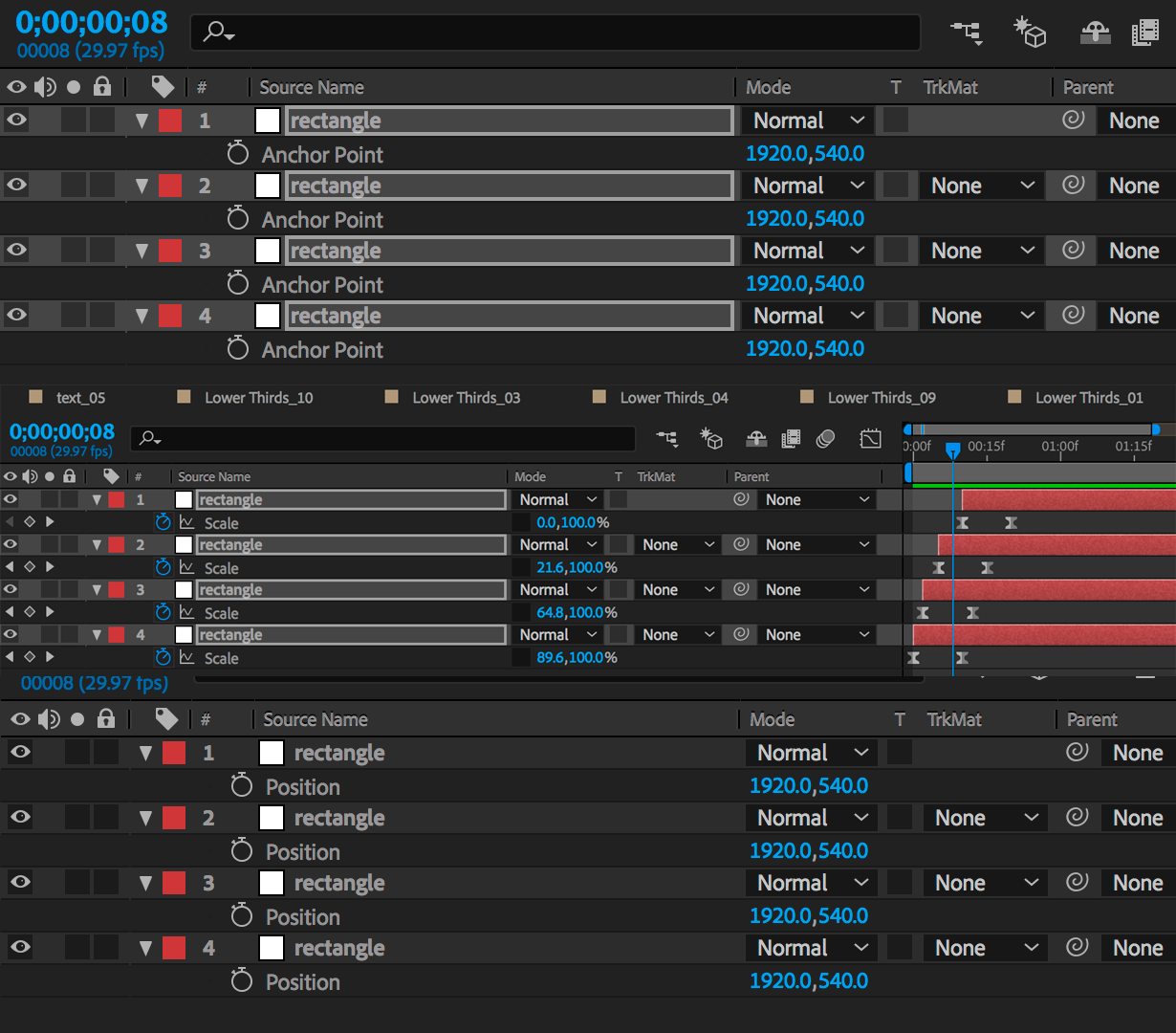1176x1033 pixels.
Task: Toggle Preserve Transparency box for layer 1 in Anchor Point panel
Action: 896,121
